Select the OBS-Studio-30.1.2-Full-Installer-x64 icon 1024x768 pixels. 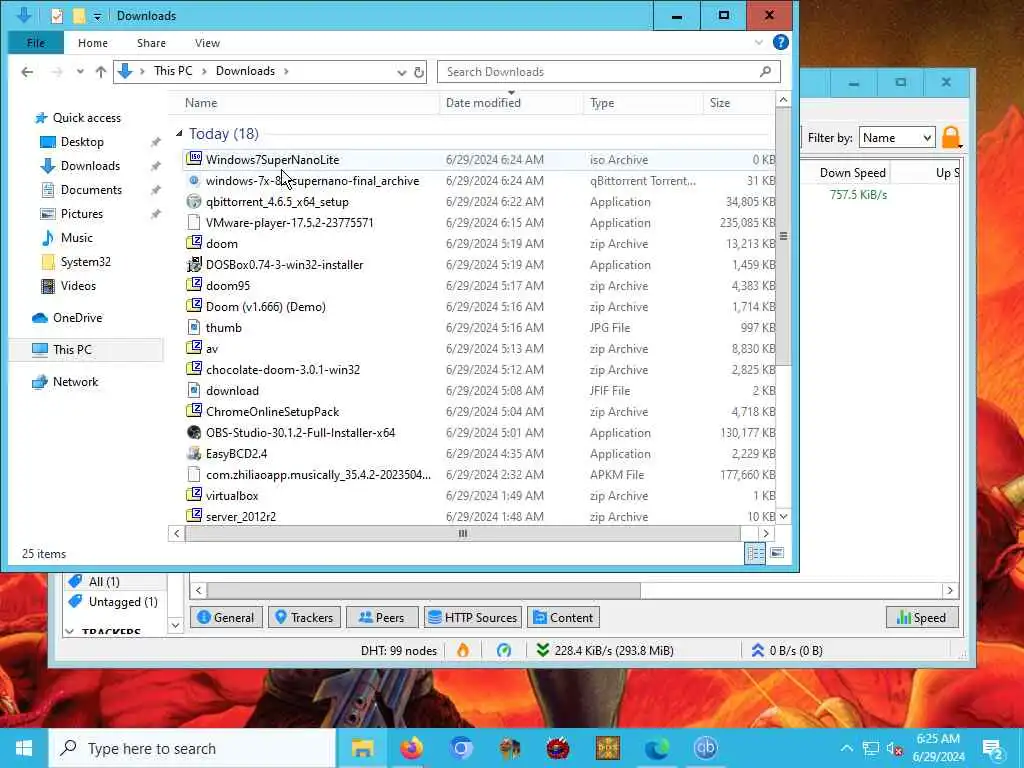click(194, 432)
